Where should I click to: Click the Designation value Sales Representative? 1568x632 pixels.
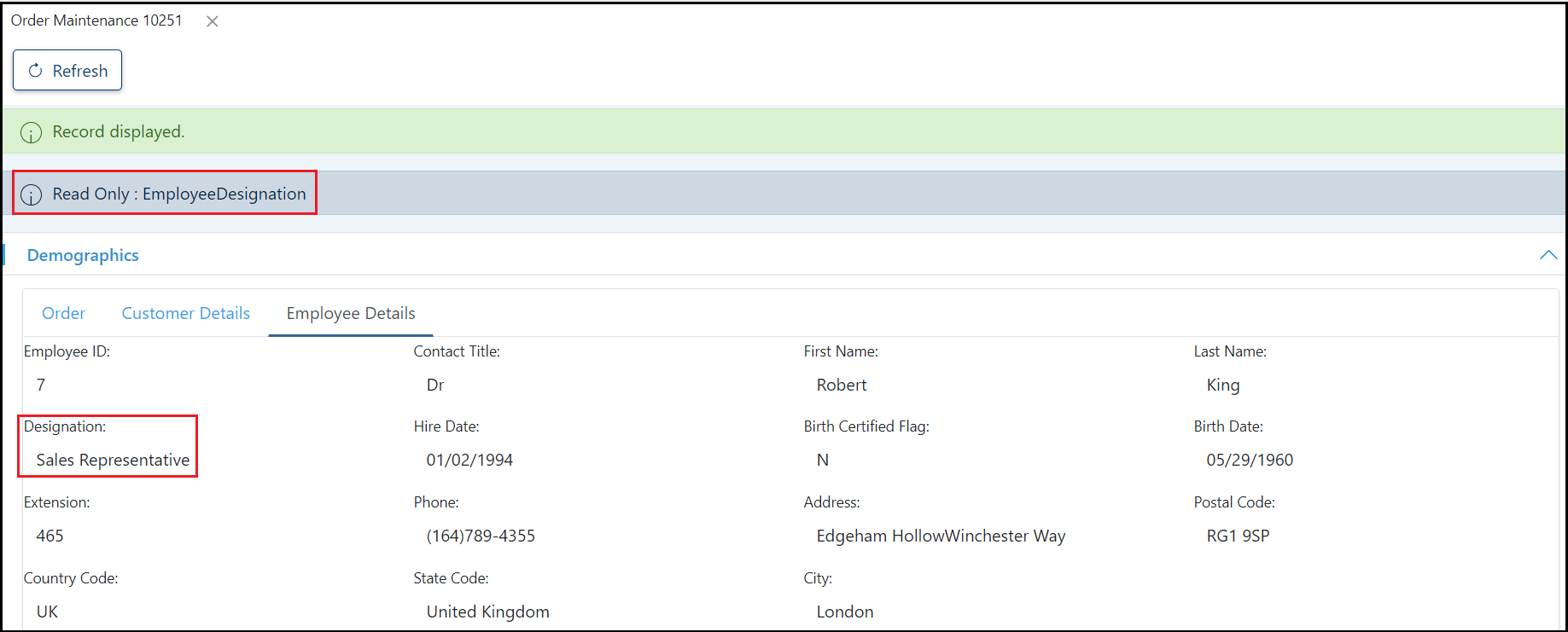click(113, 460)
